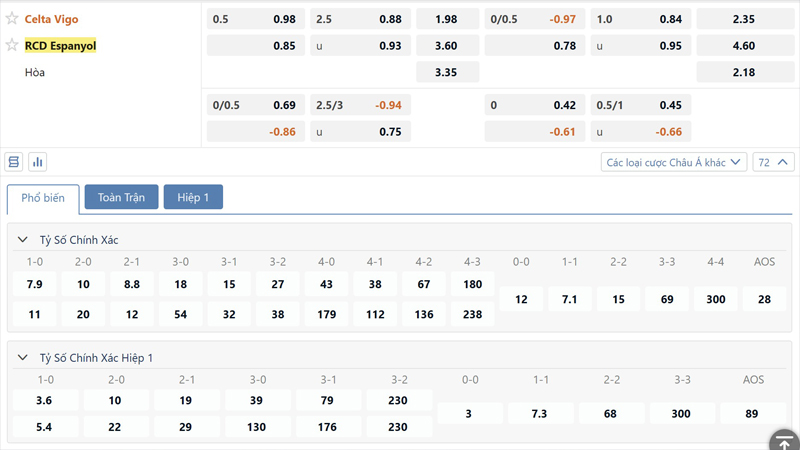800x450 pixels.
Task: Click the RCD Espanyol team name
Action: tap(60, 45)
